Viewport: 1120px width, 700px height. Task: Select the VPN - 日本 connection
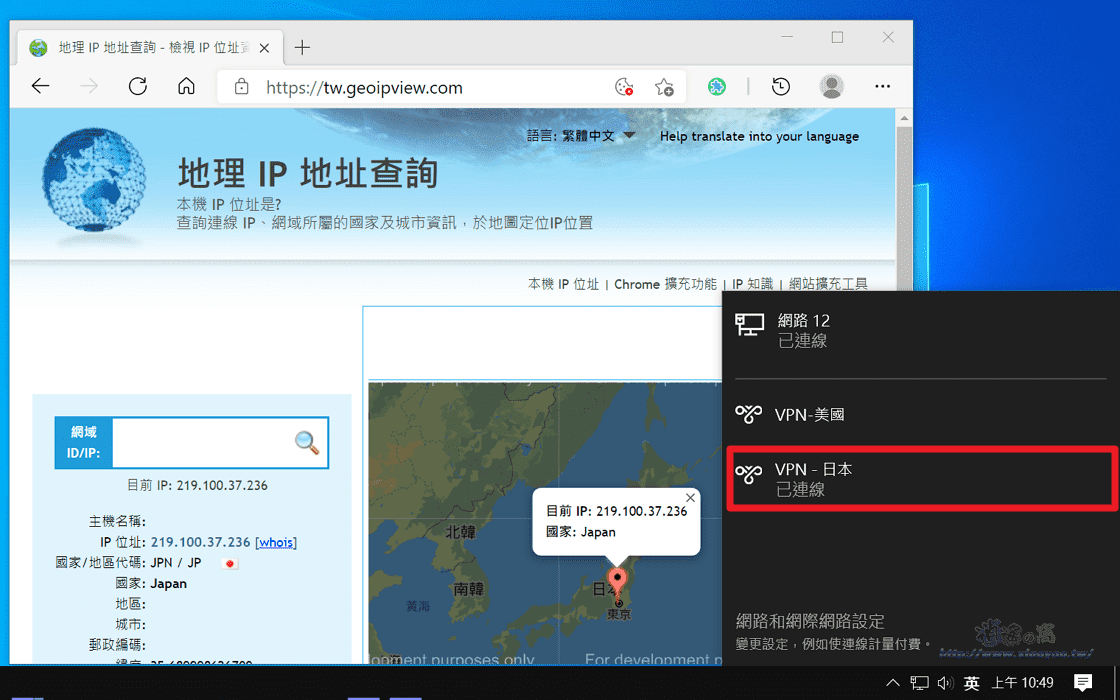point(922,479)
